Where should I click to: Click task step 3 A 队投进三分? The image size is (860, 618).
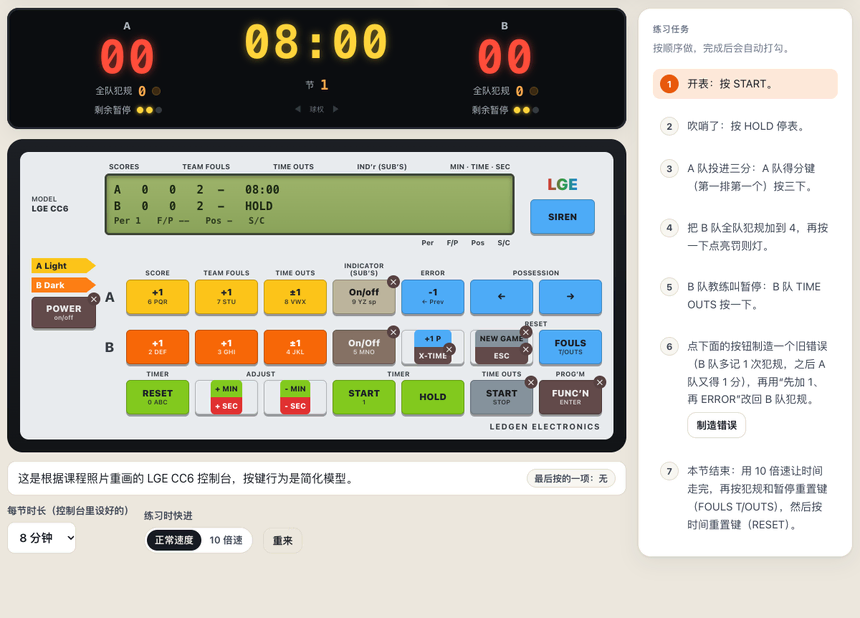point(745,177)
